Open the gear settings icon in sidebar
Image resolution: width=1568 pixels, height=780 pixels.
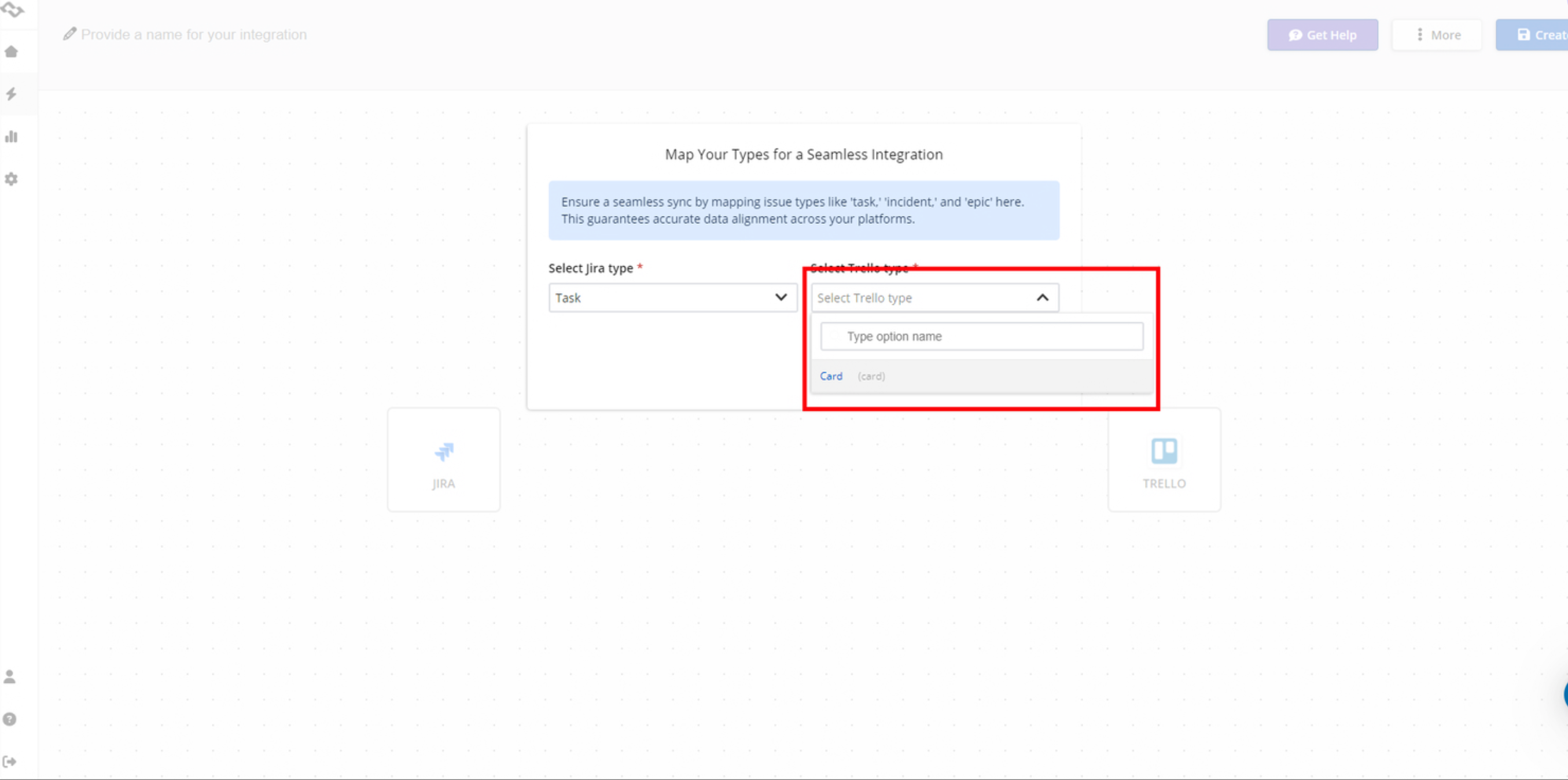pyautogui.click(x=11, y=179)
